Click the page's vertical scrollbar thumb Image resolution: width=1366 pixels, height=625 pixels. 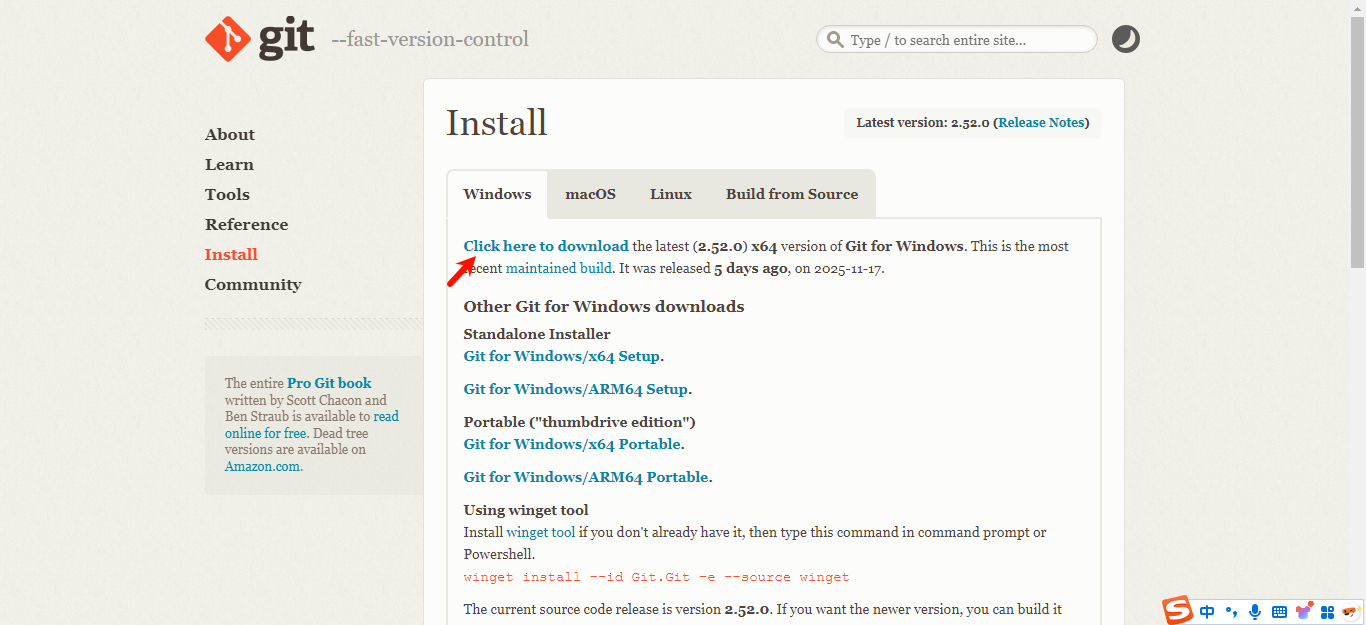coord(1357,140)
